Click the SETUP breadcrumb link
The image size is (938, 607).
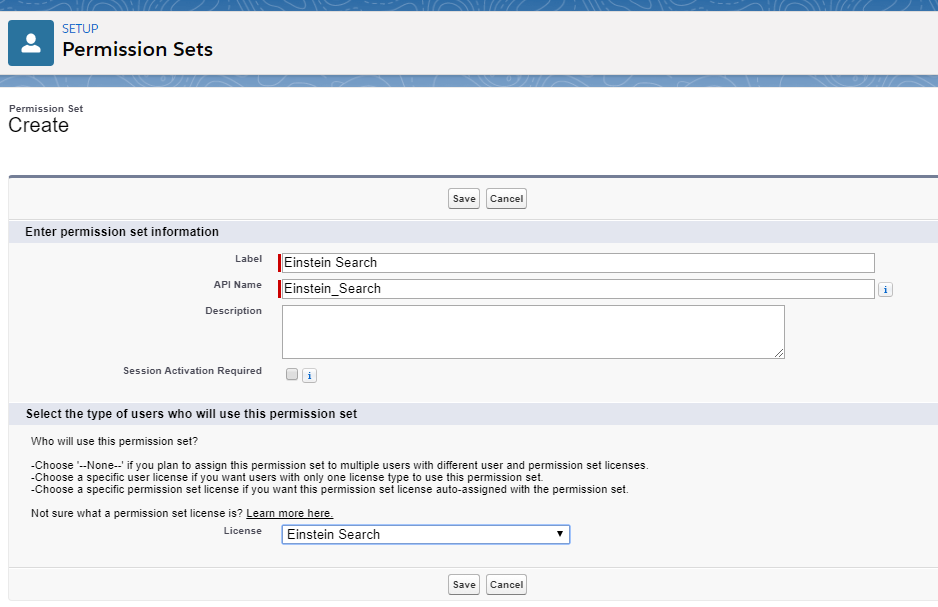[80, 29]
